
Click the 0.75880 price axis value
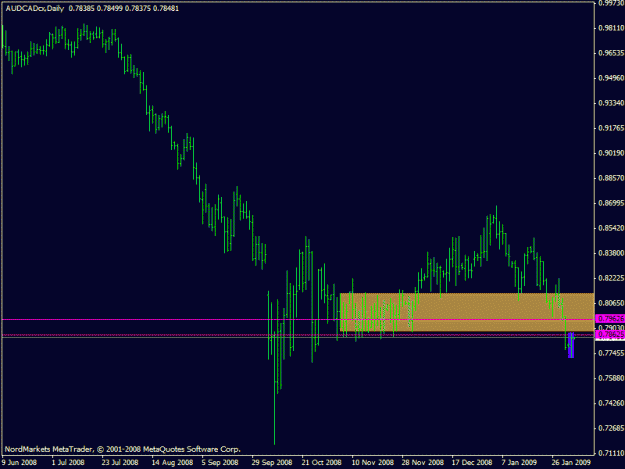[611, 378]
